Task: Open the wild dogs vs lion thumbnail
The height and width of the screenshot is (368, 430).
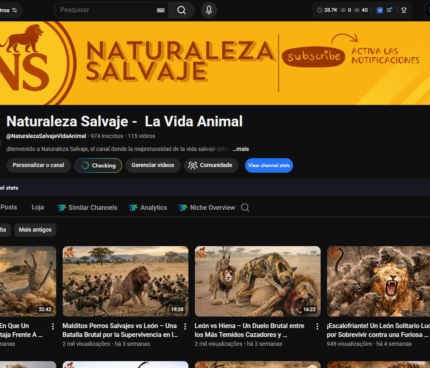Action: click(x=125, y=281)
